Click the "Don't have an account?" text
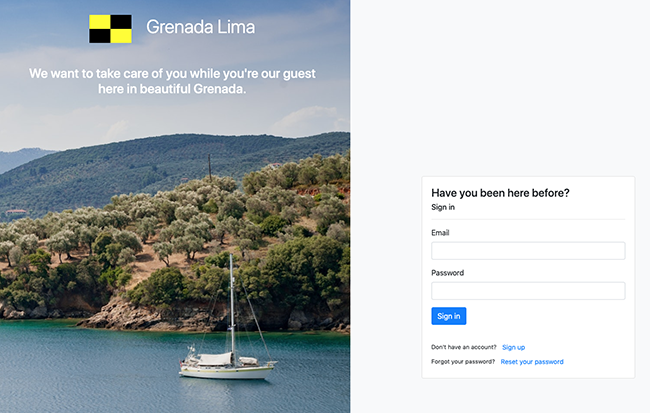The image size is (650, 413). pos(464,347)
